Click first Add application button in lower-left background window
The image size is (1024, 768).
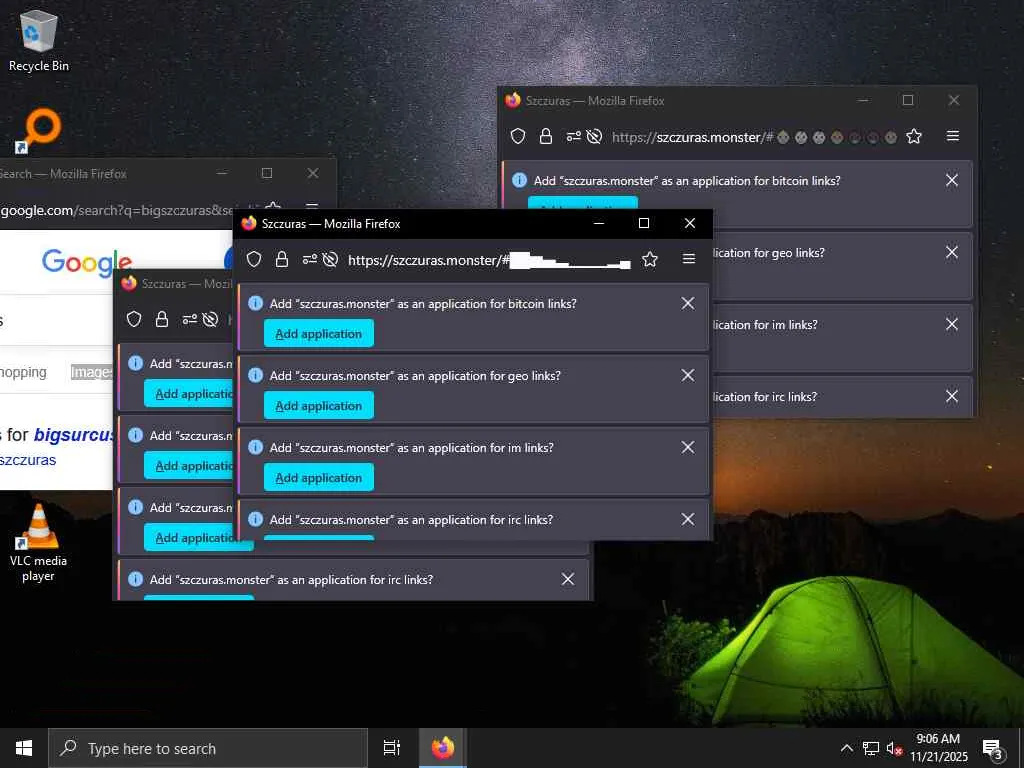[189, 394]
